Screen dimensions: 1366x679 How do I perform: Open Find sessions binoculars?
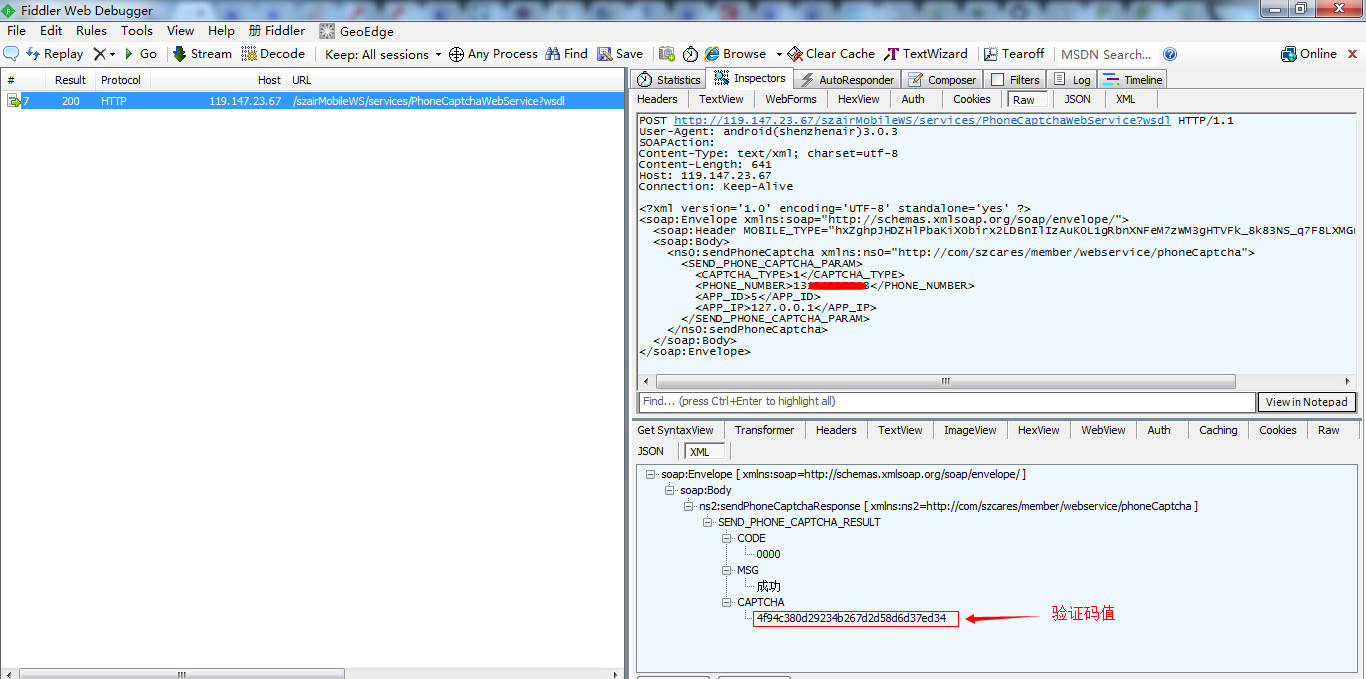(x=566, y=54)
